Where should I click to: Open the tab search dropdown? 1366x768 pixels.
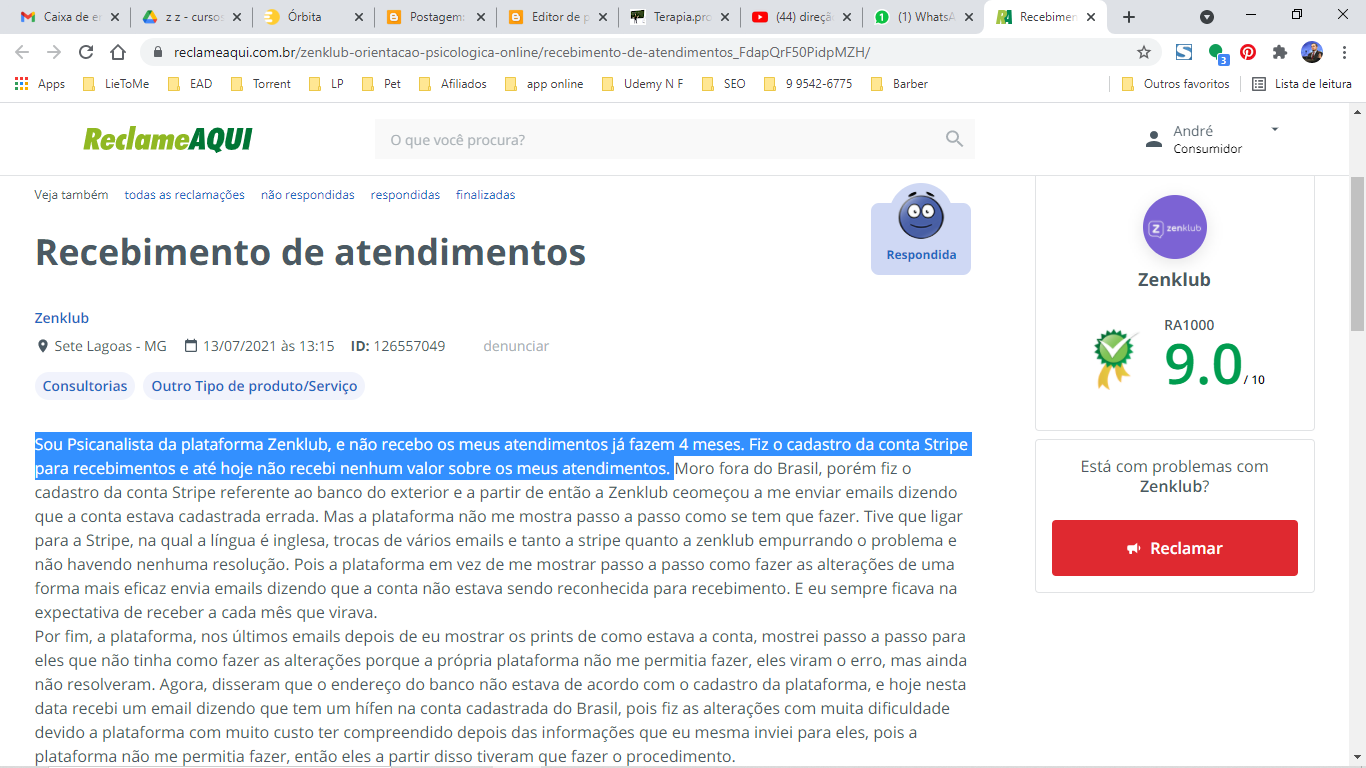1207,17
